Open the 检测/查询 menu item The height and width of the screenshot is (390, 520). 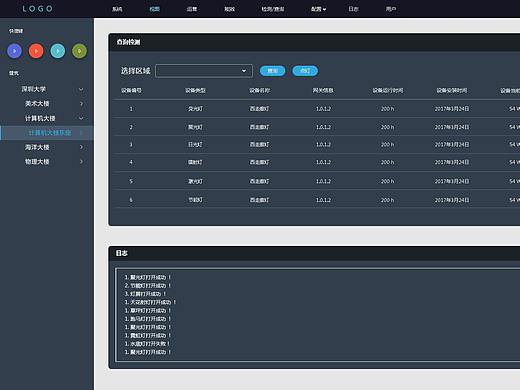[273, 9]
